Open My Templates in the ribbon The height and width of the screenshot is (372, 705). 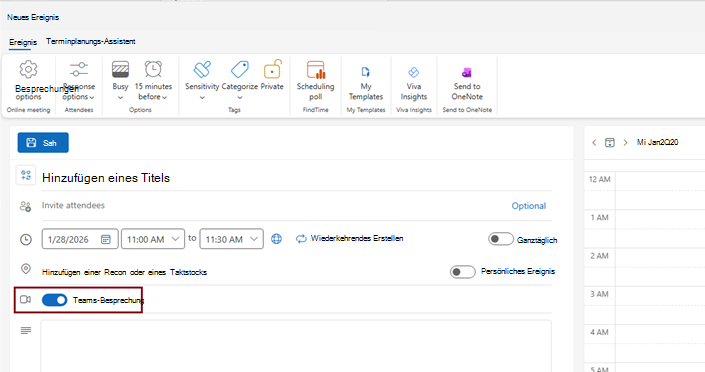[366, 83]
